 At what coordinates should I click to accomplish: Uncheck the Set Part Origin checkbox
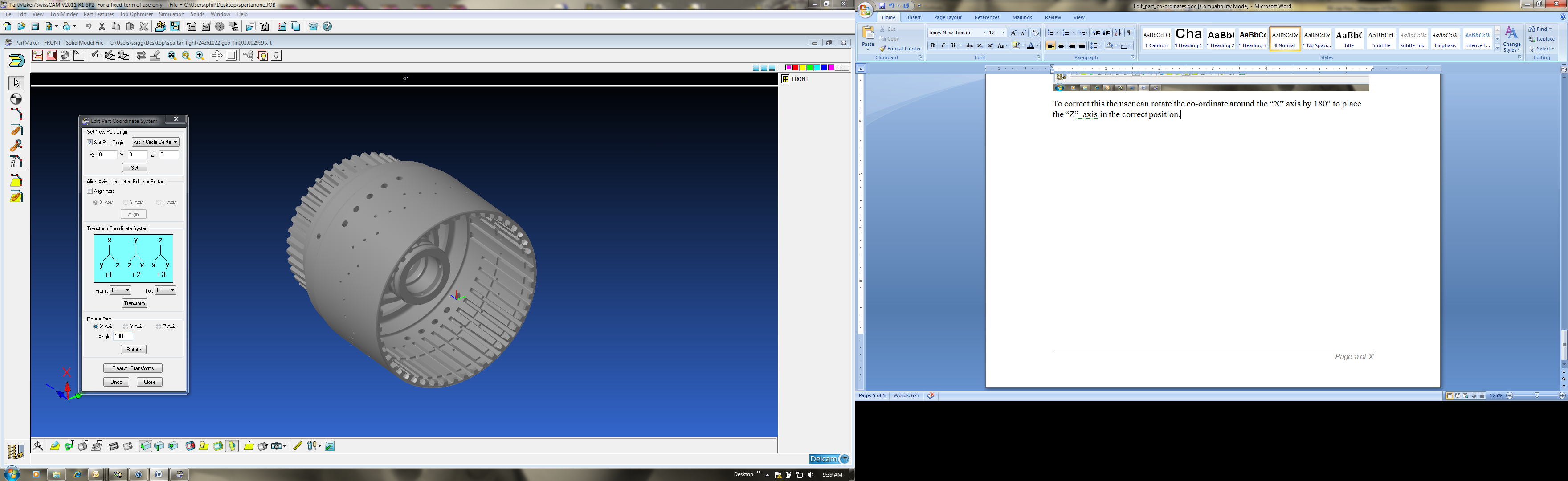tap(90, 143)
